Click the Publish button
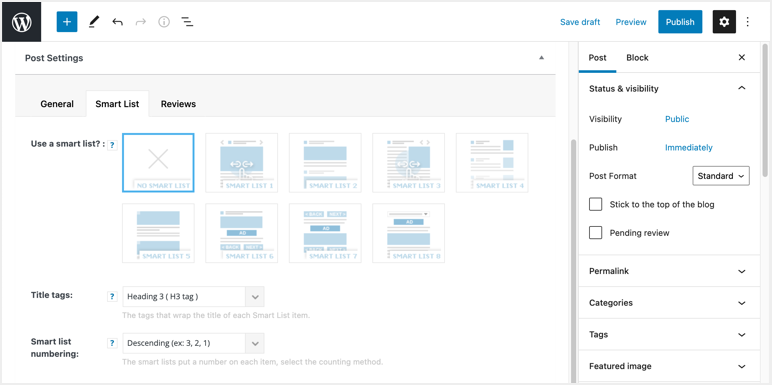Image resolution: width=772 pixels, height=385 pixels. [680, 22]
